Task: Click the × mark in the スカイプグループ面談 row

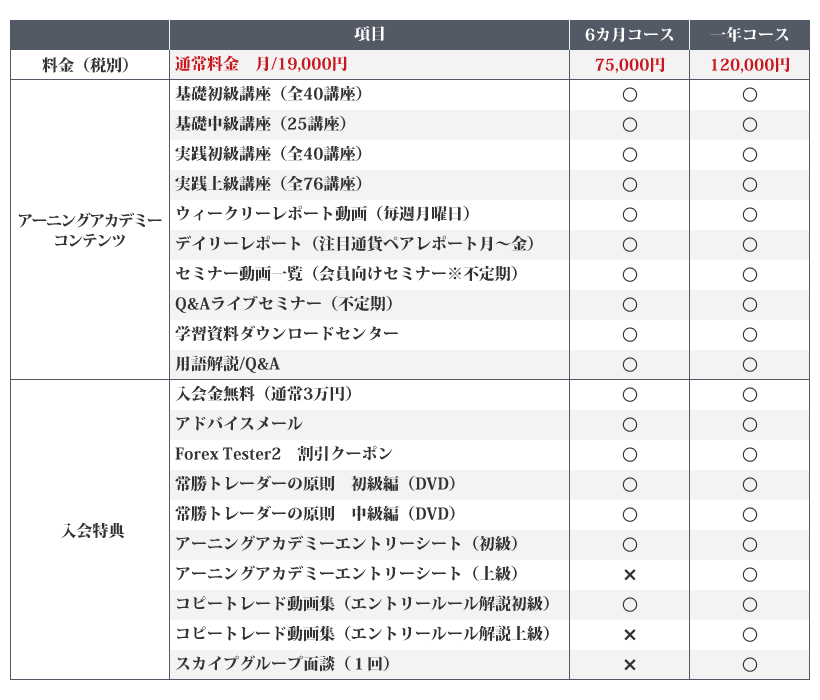Action: pos(629,665)
